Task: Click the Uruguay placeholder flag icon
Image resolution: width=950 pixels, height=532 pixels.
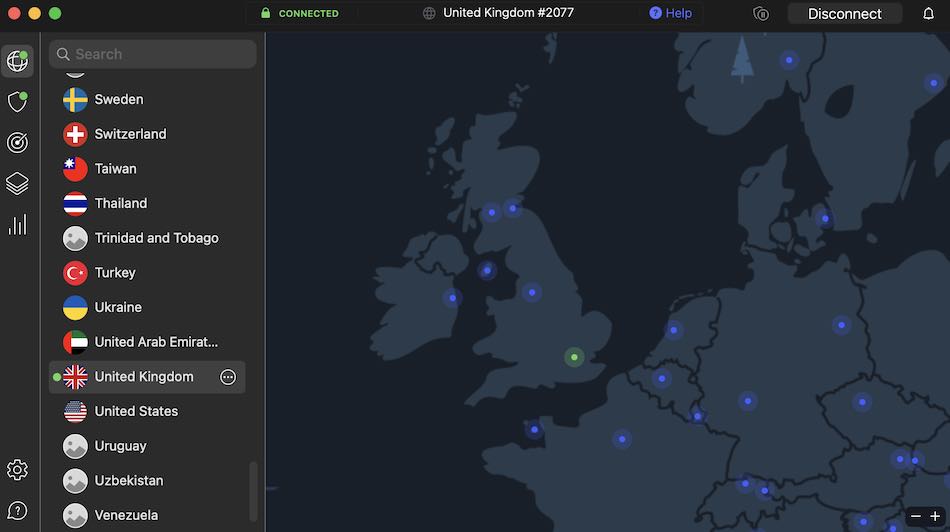Action: [75, 446]
